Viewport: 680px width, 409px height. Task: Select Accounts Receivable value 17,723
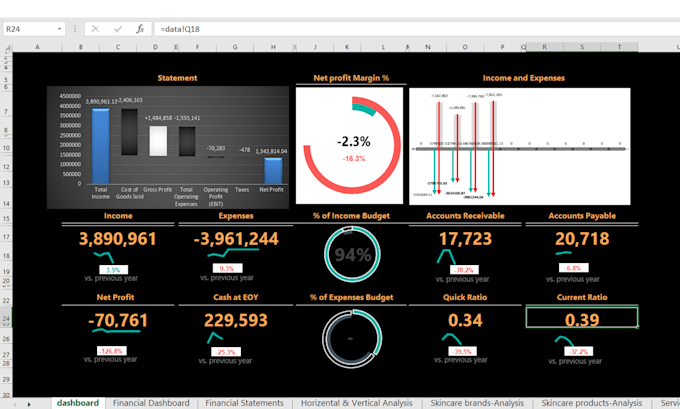pyautogui.click(x=465, y=239)
